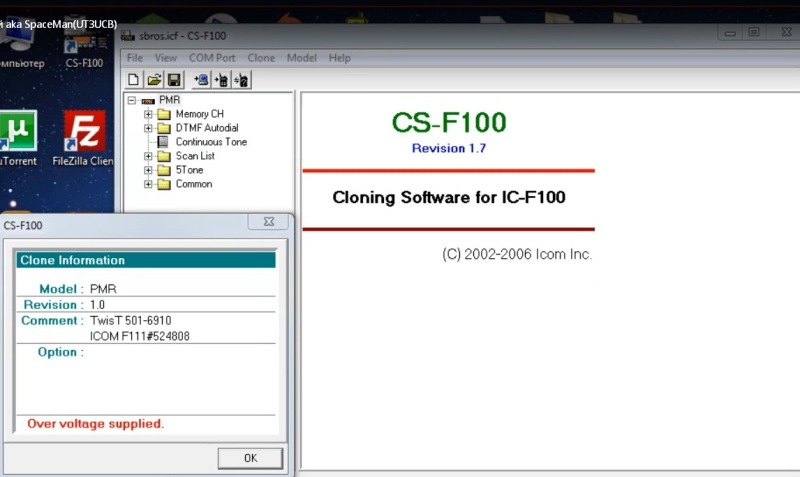
Task: Click the 'Revision 1.7' text
Action: pyautogui.click(x=449, y=148)
